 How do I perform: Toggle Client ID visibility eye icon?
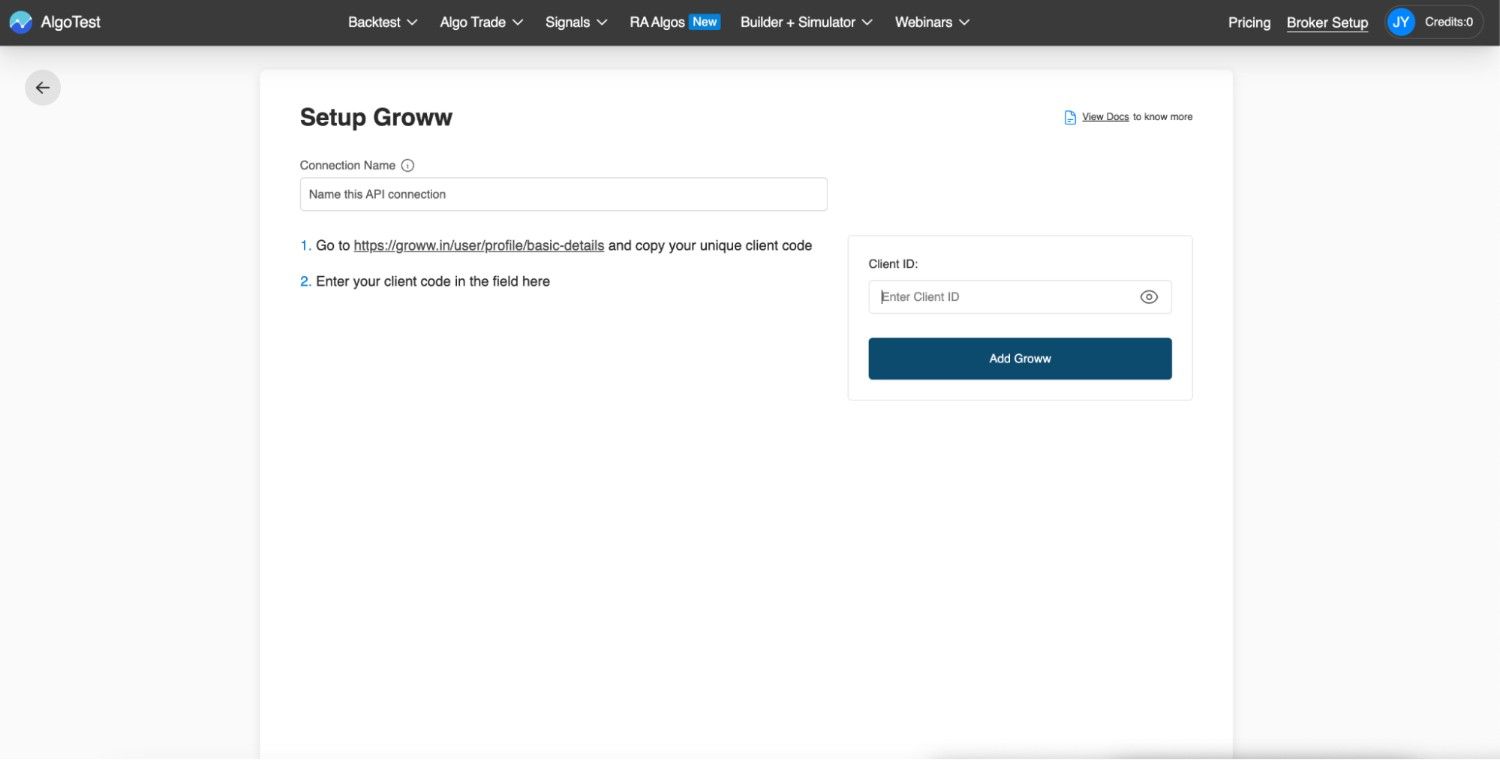tap(1149, 297)
